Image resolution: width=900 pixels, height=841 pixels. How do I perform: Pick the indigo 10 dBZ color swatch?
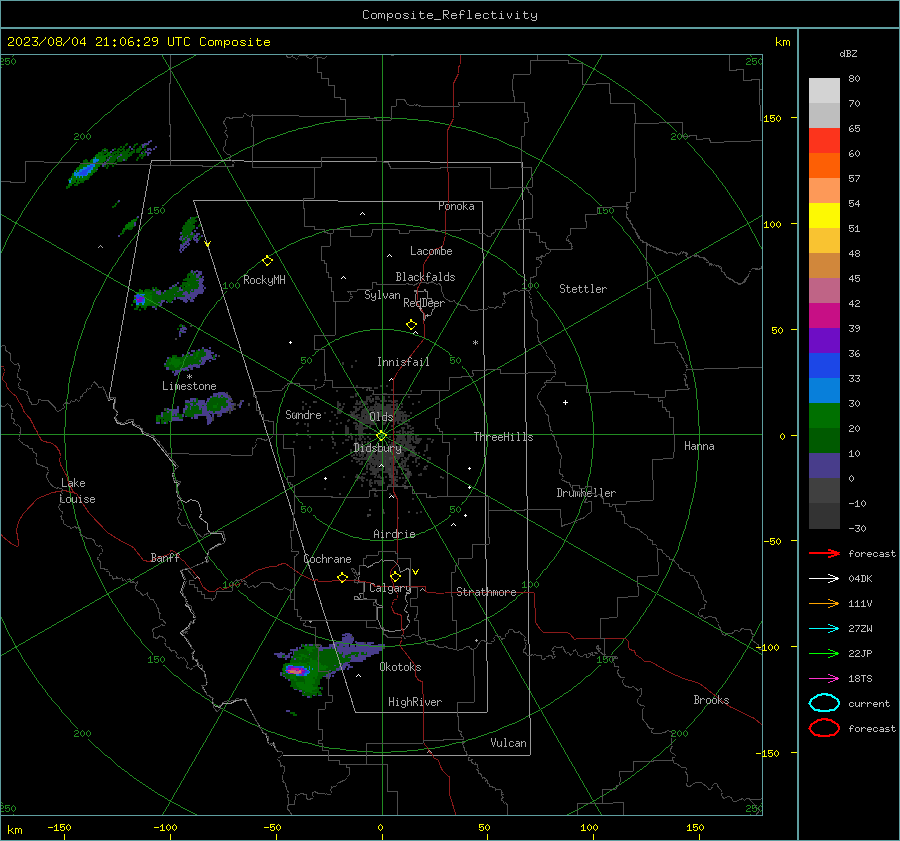pos(824,466)
